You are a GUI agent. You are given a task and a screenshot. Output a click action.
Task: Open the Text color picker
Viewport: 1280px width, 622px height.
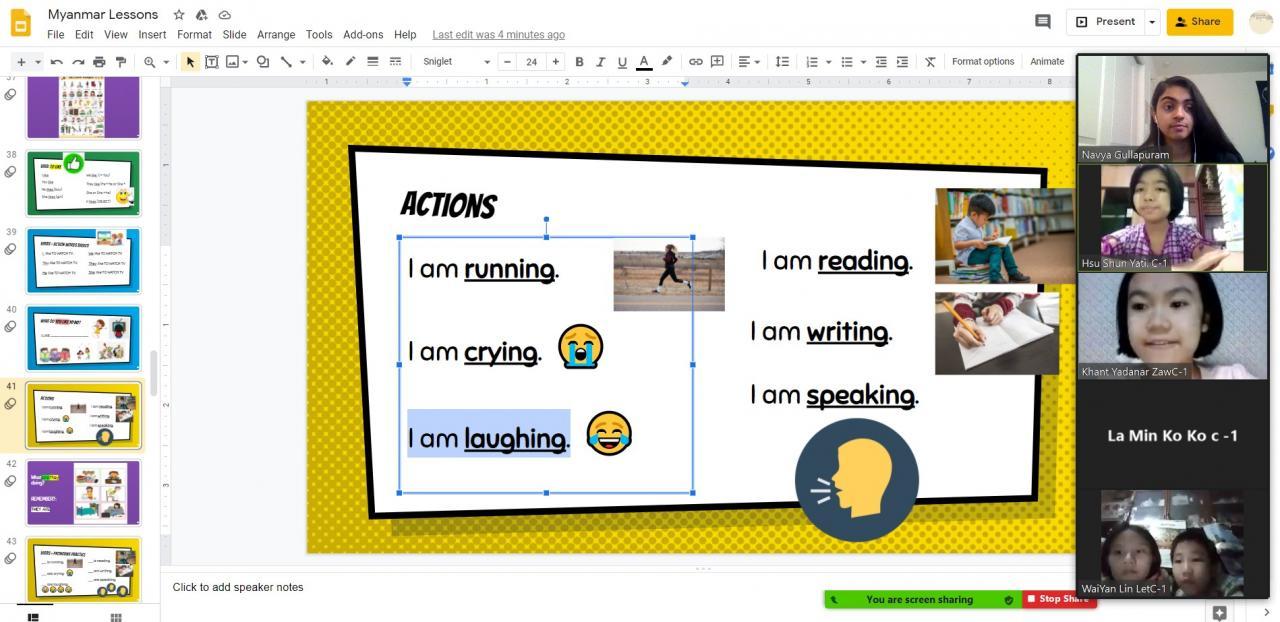(x=644, y=62)
